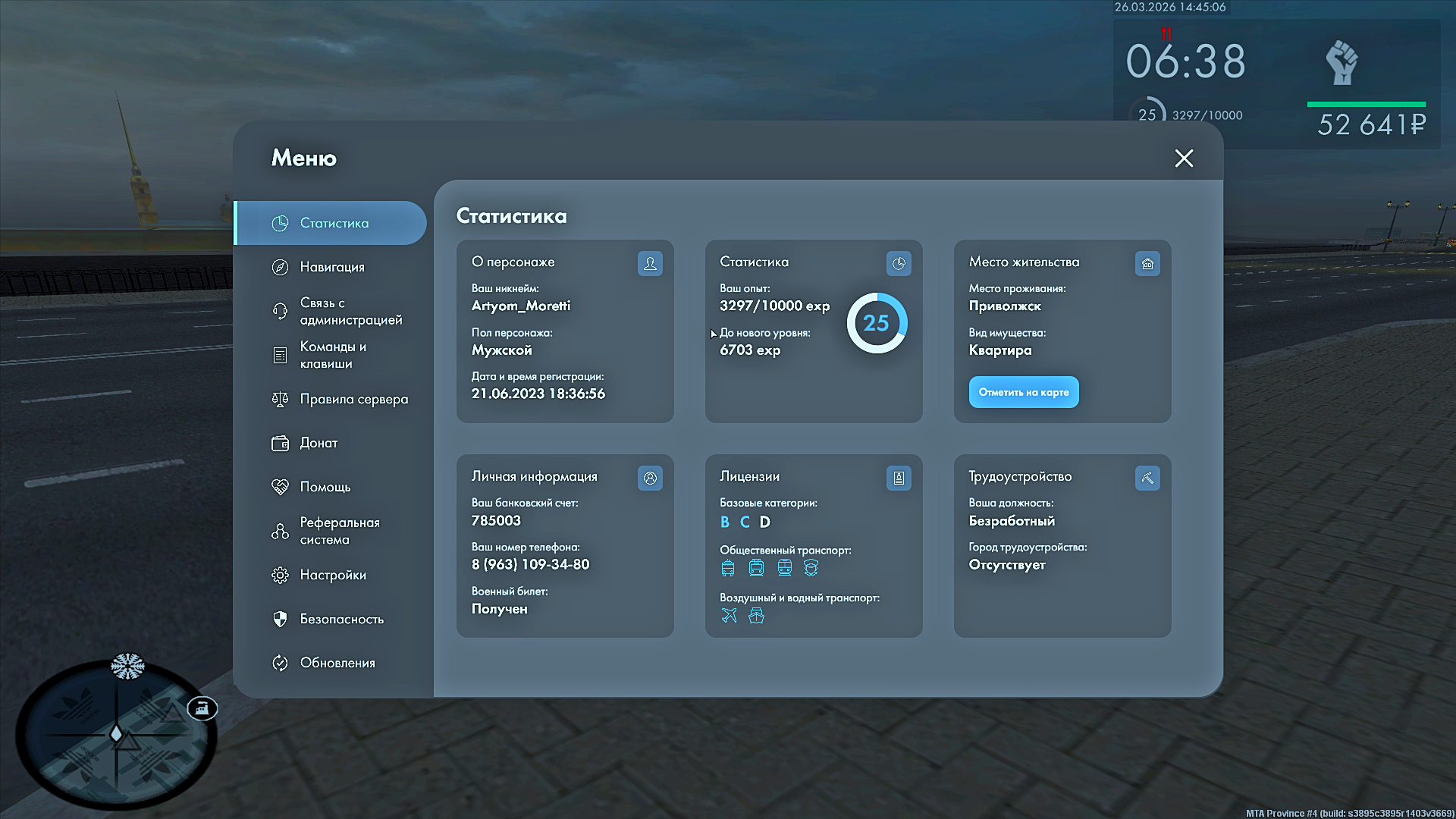Screen dimensions: 1456x819
Task: Click the level 25 circular progress ring
Action: (x=877, y=323)
